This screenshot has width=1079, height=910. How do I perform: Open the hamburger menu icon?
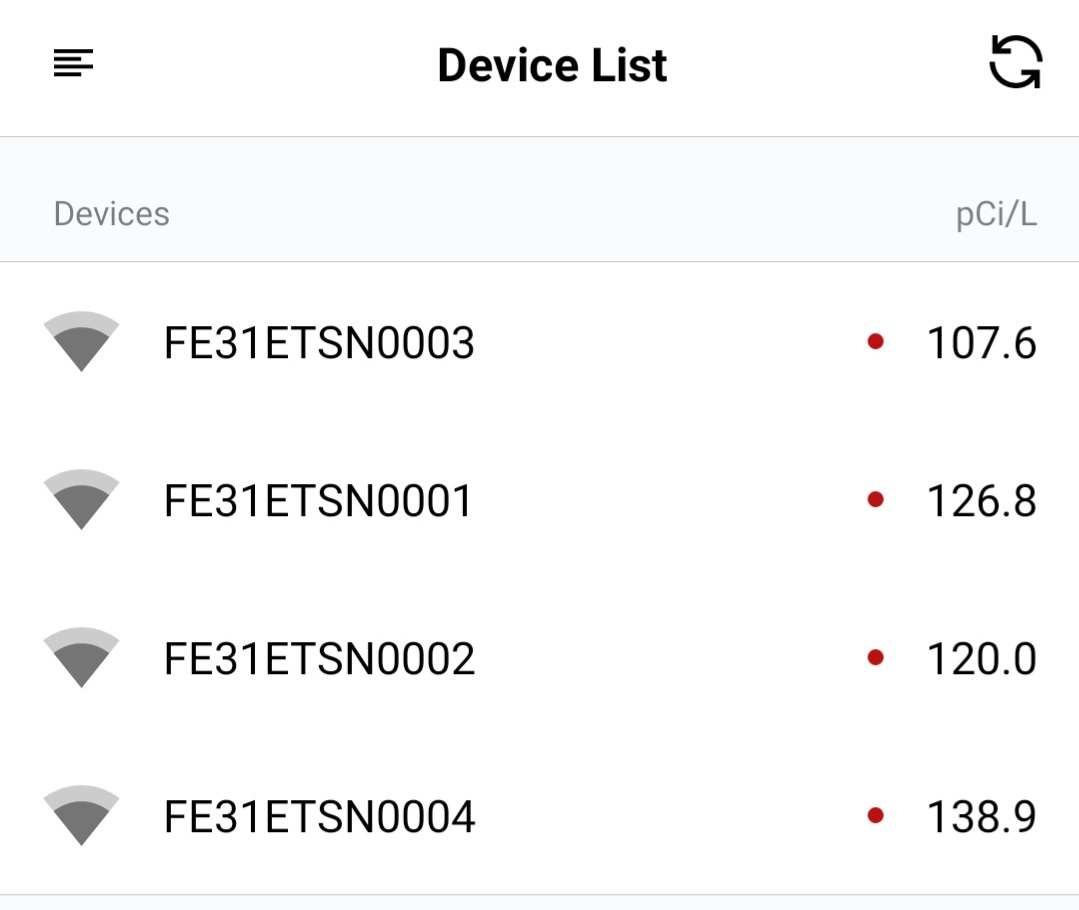pos(74,63)
